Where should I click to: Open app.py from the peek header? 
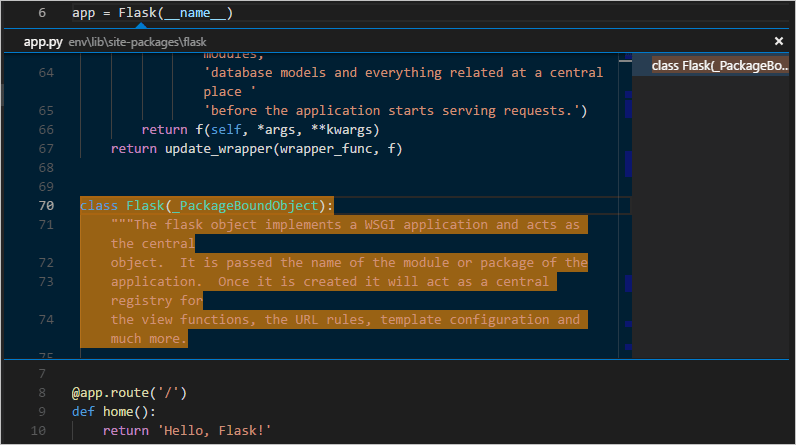43,42
